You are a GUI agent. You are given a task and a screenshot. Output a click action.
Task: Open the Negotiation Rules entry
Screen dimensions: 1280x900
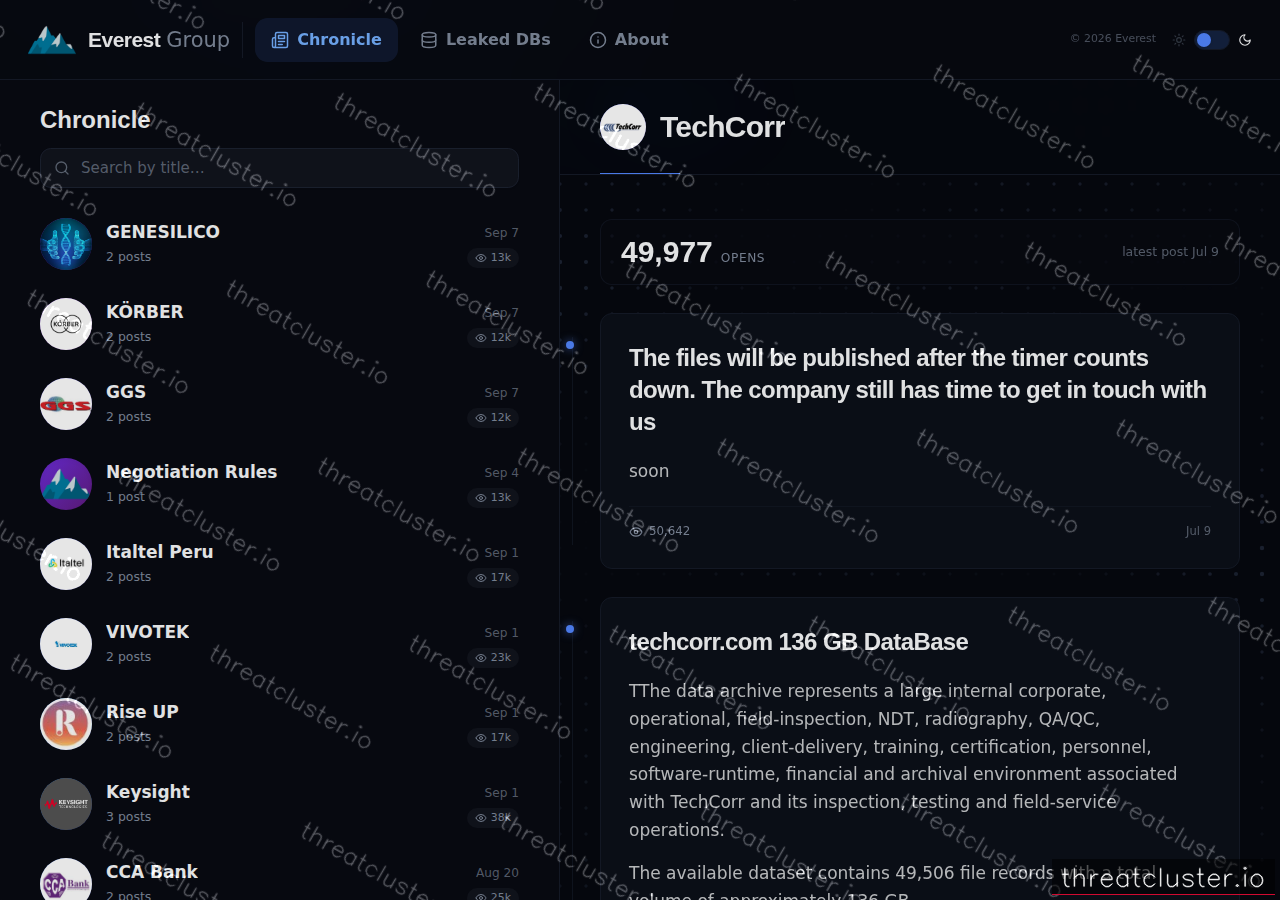279,484
